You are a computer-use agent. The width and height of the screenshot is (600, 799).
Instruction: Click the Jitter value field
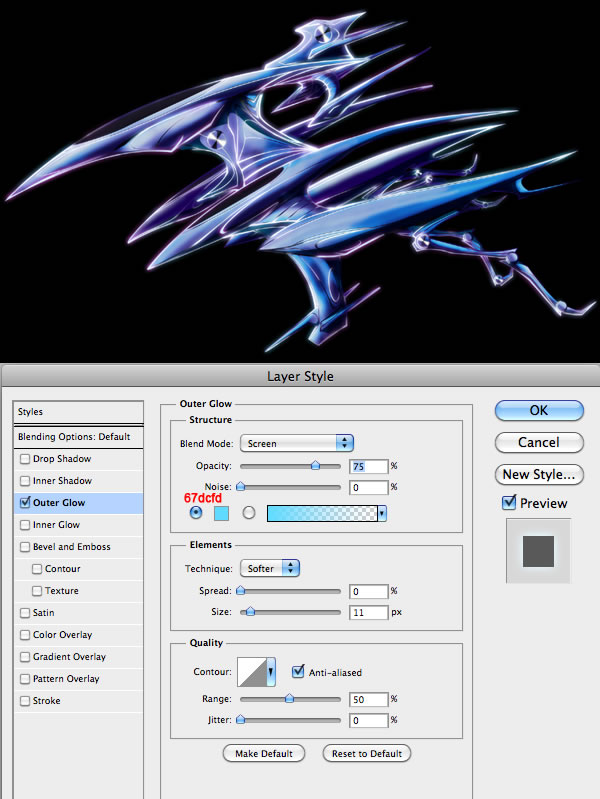[x=369, y=721]
